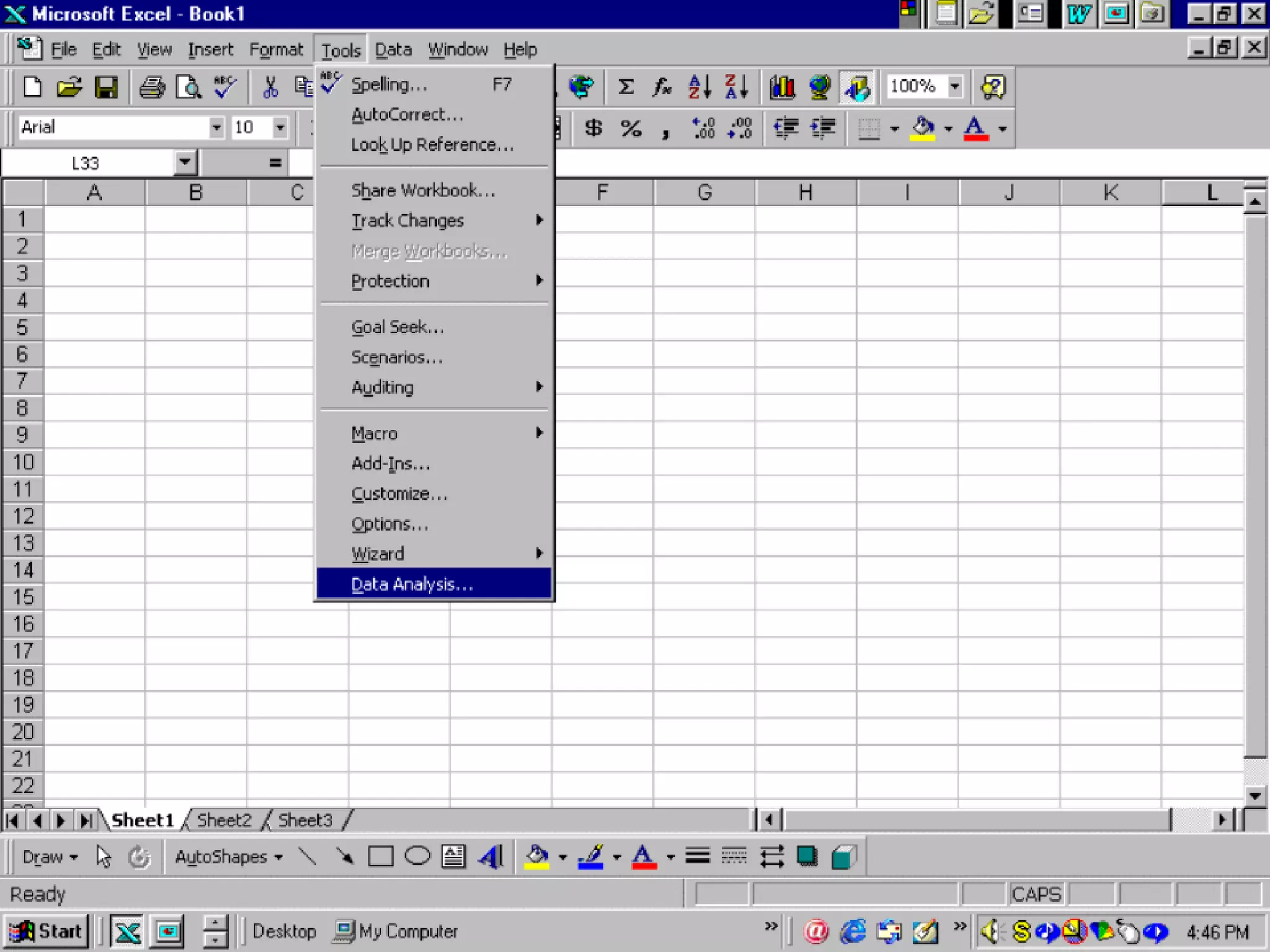Image resolution: width=1270 pixels, height=952 pixels.
Task: Click the AutoSum sigma icon
Action: 626,87
